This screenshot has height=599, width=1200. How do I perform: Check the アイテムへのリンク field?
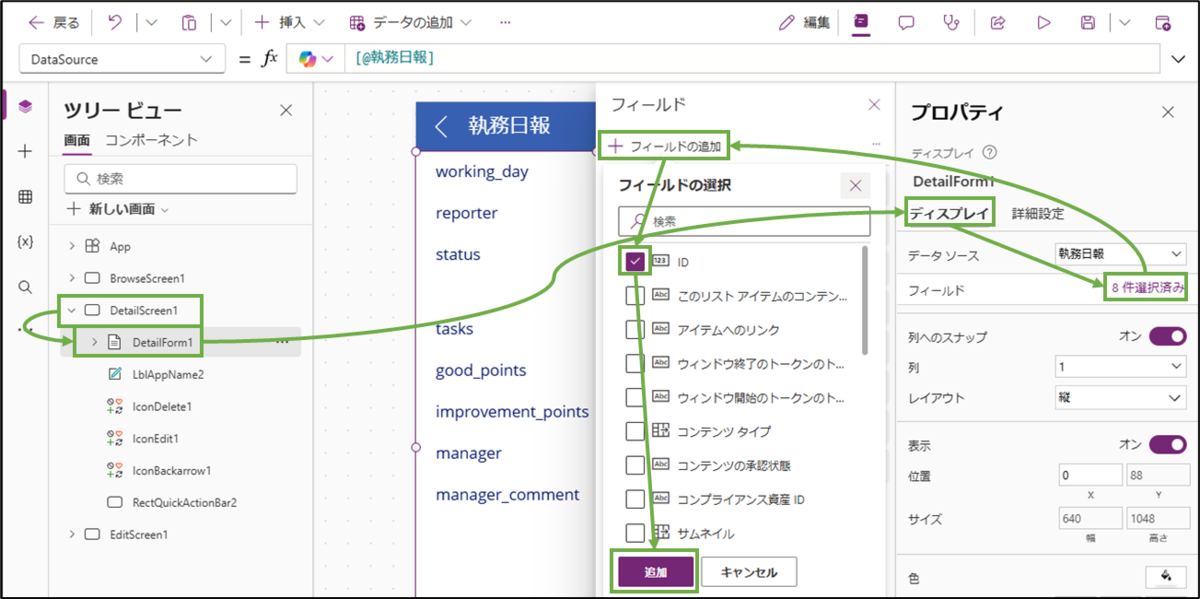(x=635, y=329)
